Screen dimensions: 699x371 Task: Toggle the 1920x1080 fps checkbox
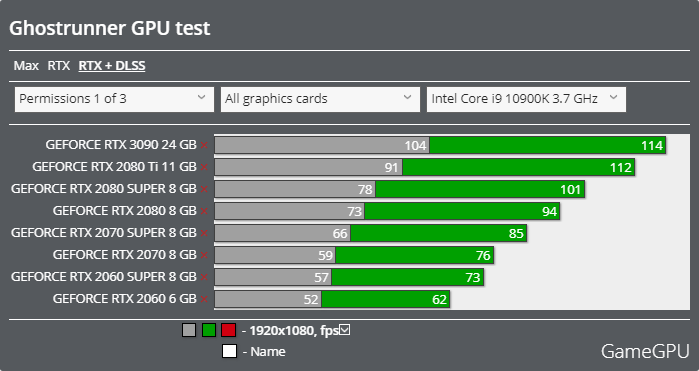point(345,330)
